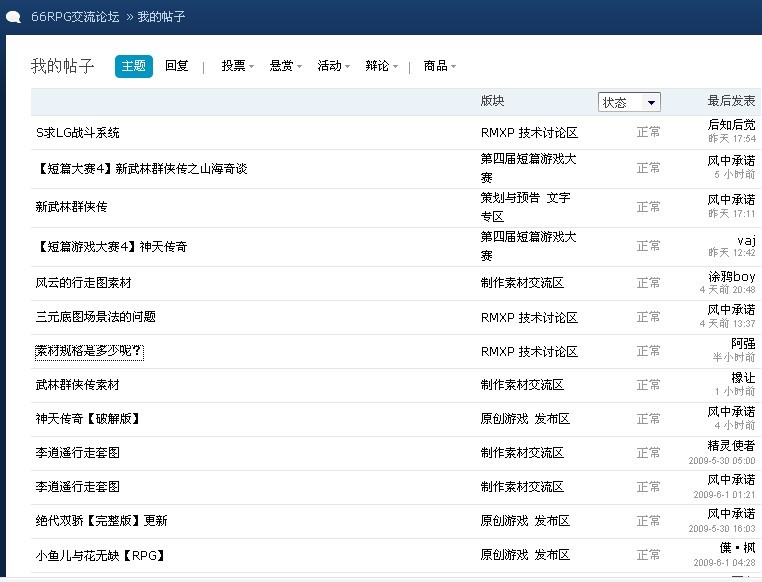Viewport: 762px width, 582px height.
Task: Open thread 武林群侠传素材
Action: tap(77, 385)
